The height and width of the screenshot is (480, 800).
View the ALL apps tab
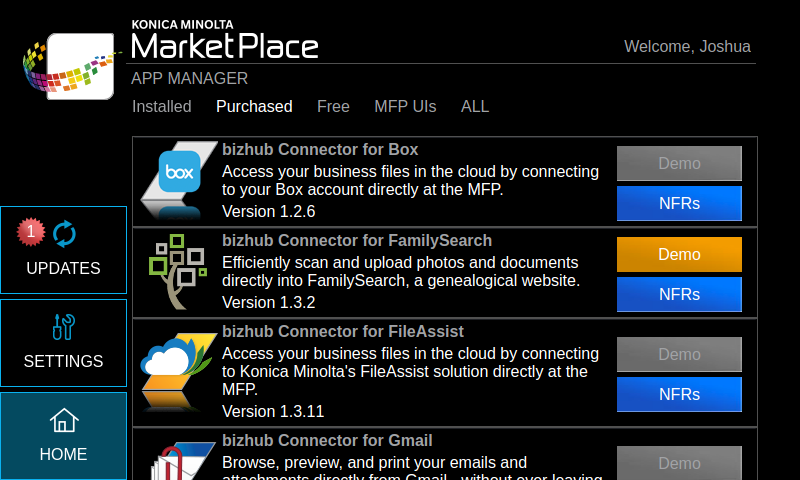click(x=475, y=106)
